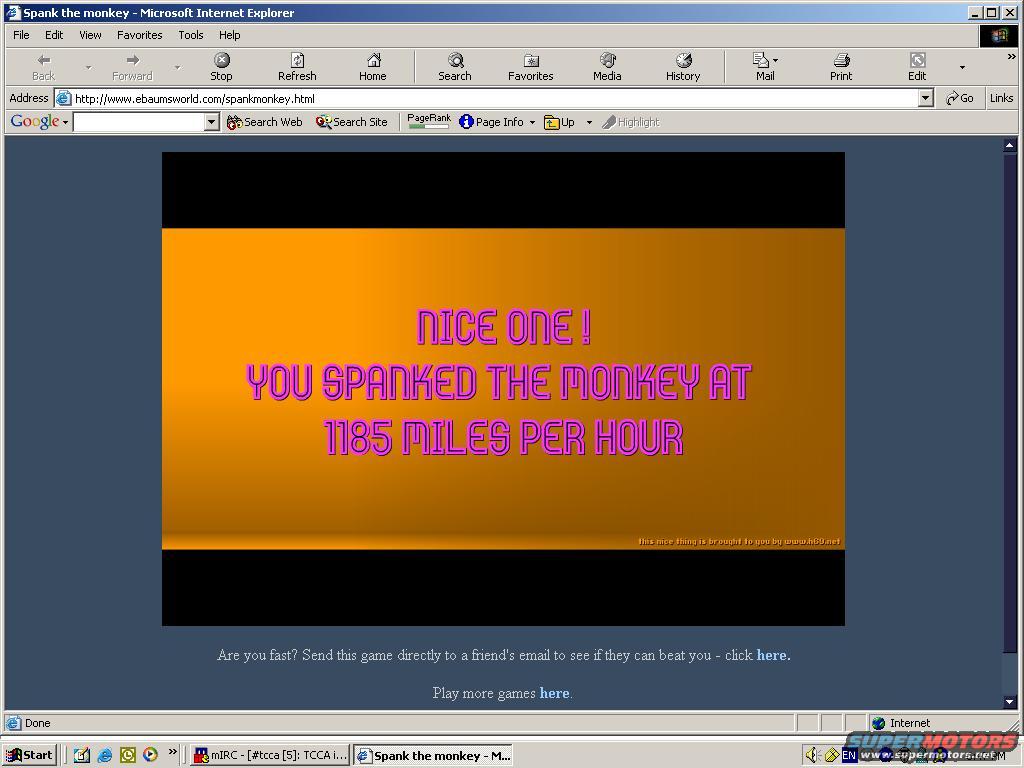Open the Search pane icon

pos(455,66)
